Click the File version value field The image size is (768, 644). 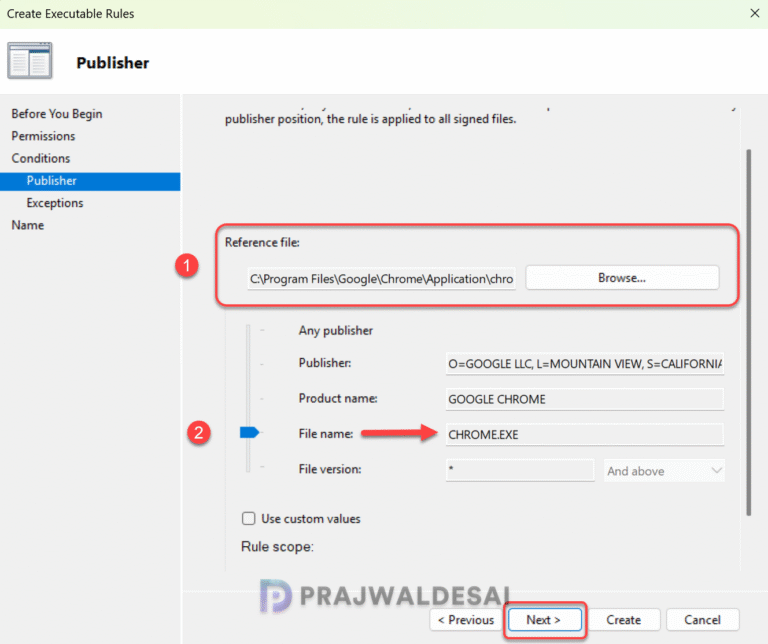(x=520, y=470)
